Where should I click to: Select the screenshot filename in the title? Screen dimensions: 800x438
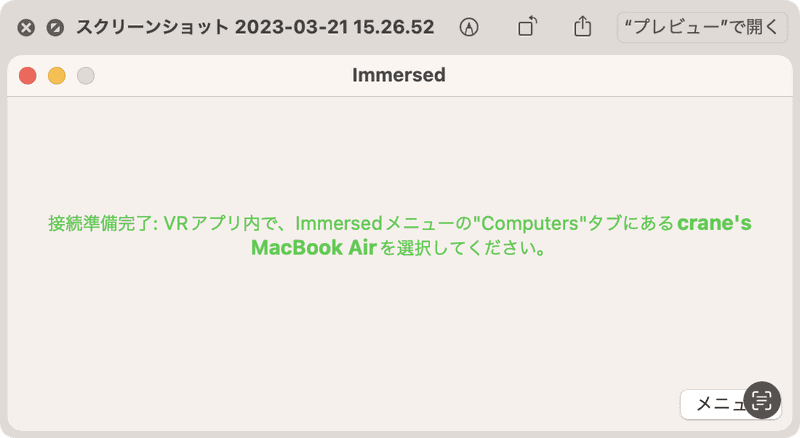pos(255,27)
